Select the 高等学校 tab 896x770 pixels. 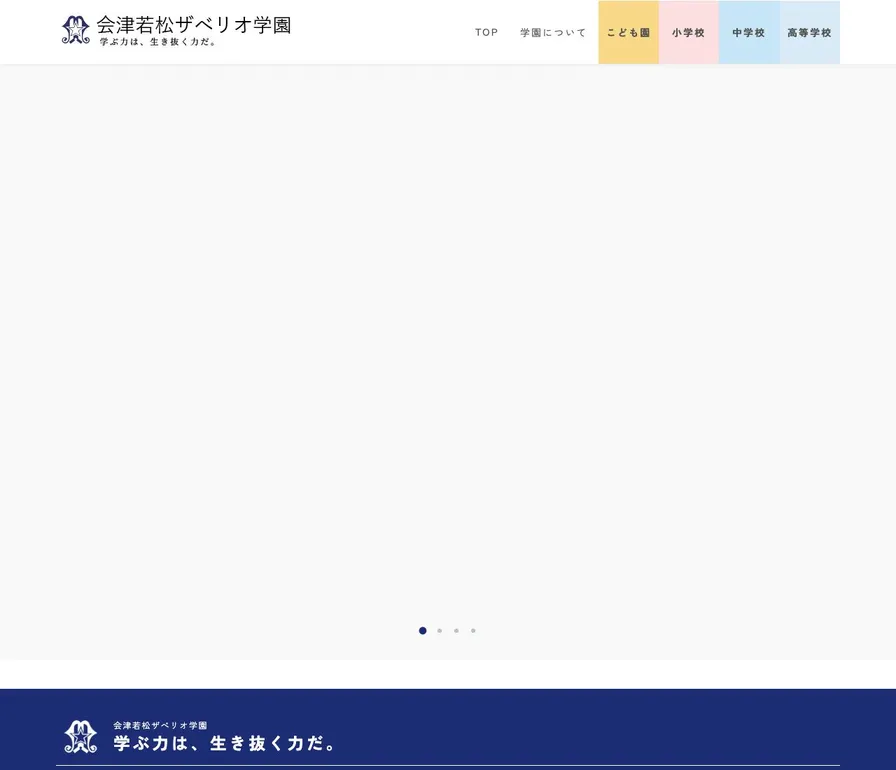810,33
